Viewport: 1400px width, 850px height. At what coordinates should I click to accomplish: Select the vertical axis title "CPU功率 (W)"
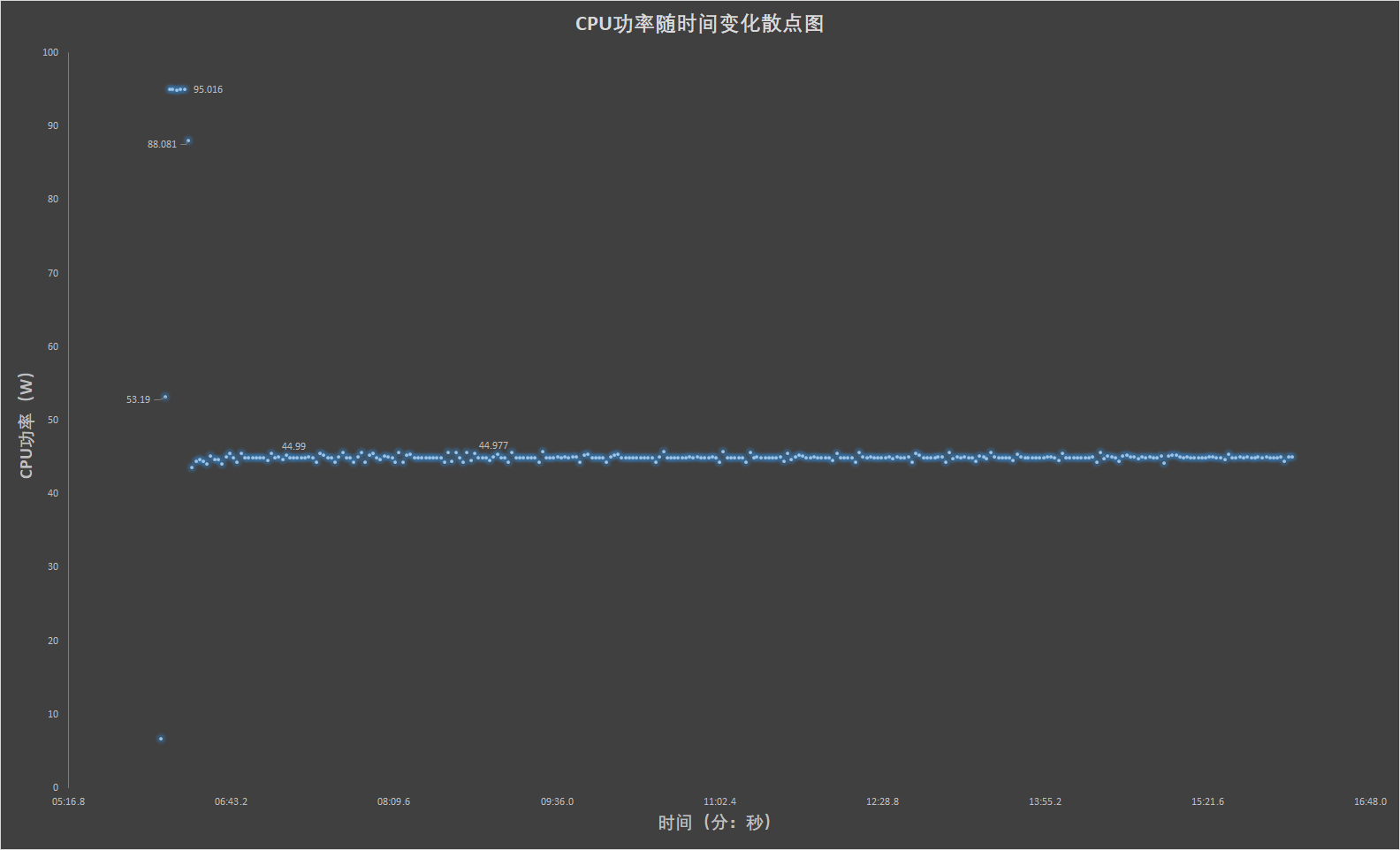click(26, 425)
